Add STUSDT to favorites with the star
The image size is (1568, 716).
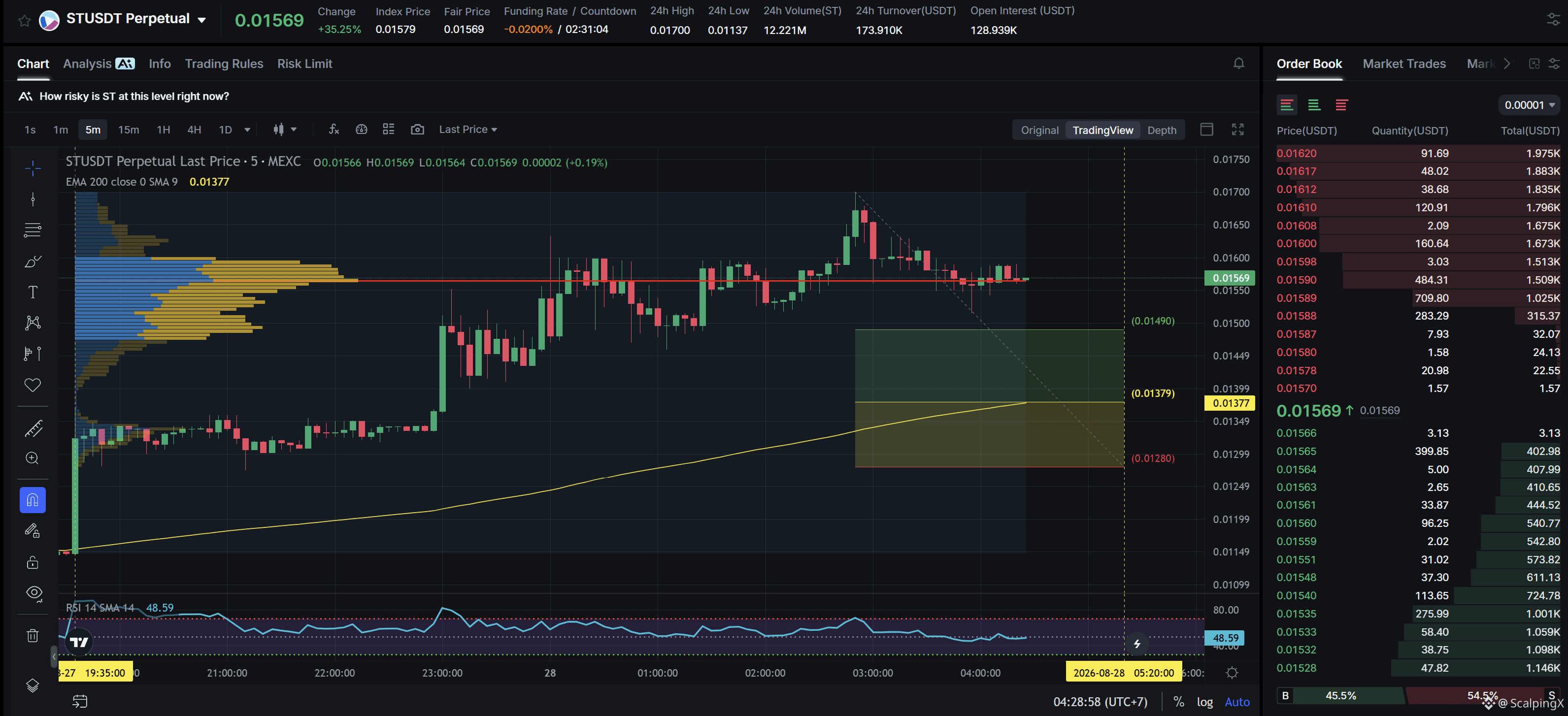(24, 21)
